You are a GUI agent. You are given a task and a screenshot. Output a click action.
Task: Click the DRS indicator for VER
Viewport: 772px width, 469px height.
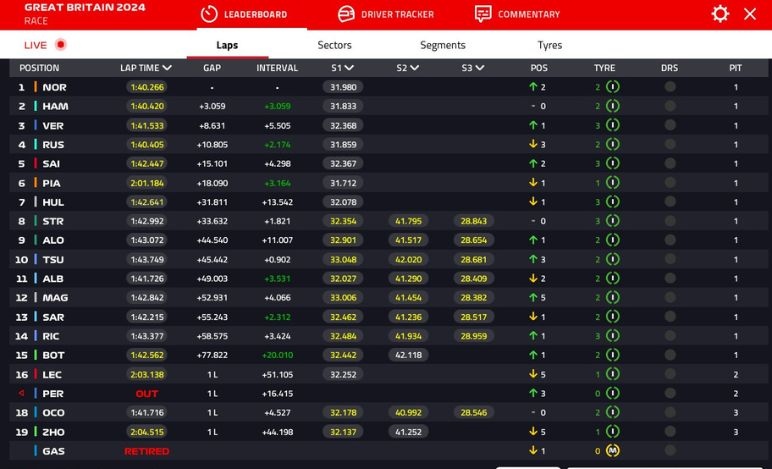[x=669, y=126]
